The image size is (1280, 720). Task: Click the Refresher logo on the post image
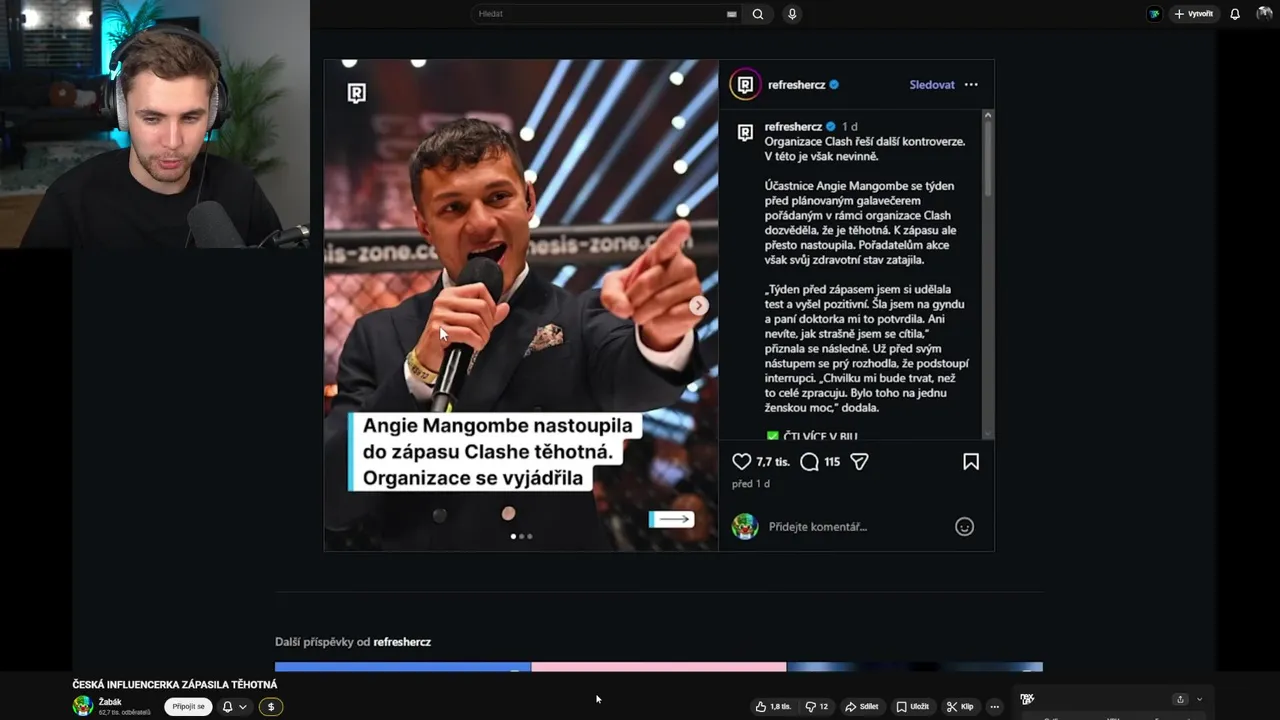[357, 93]
